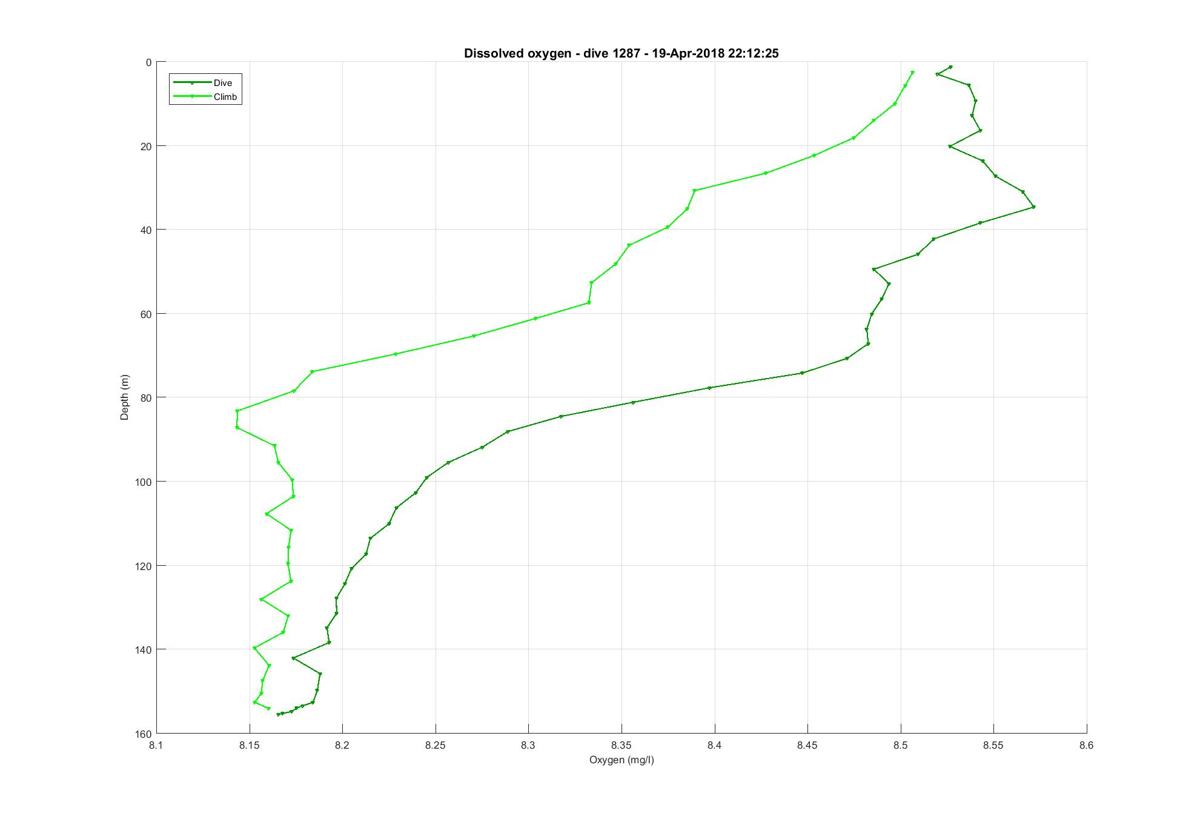Click y-axis tick label '140'
The width and height of the screenshot is (1200, 824).
click(143, 650)
